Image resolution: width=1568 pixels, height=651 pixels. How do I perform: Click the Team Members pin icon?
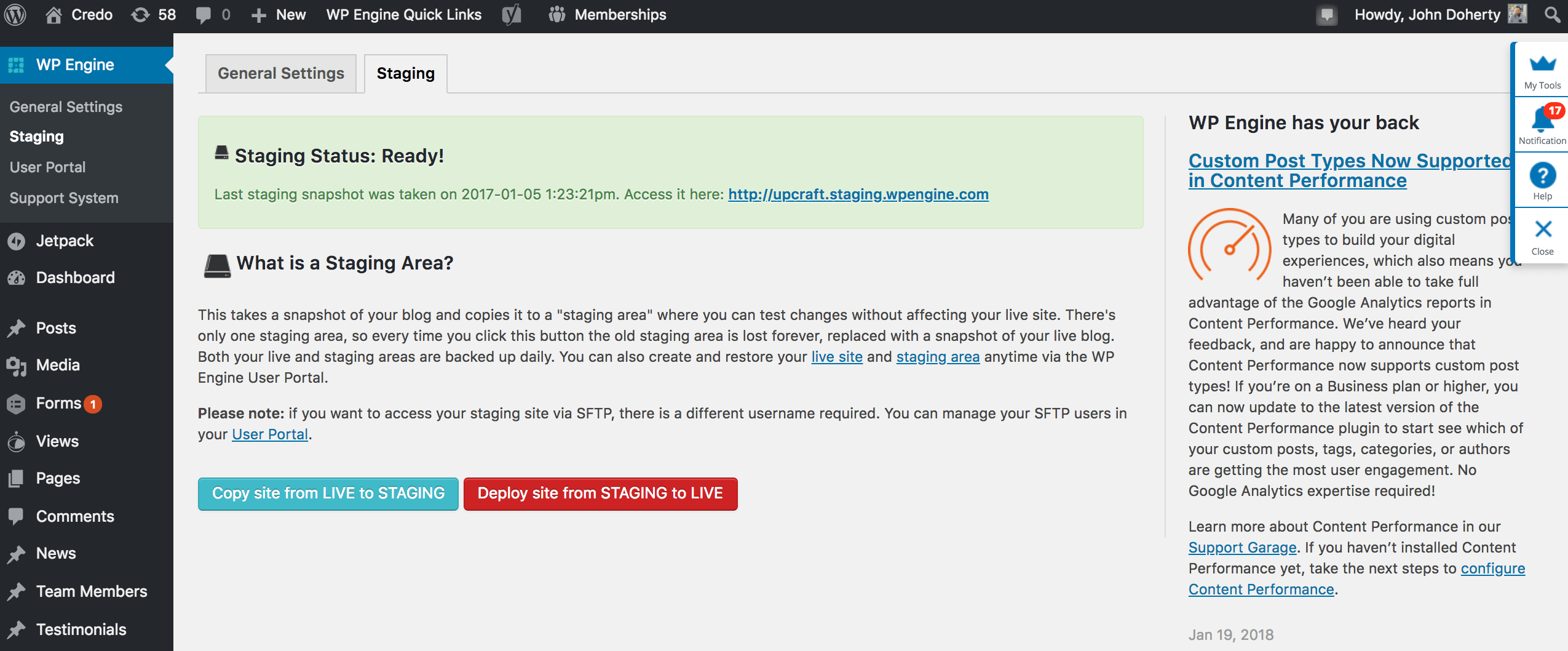point(17,591)
